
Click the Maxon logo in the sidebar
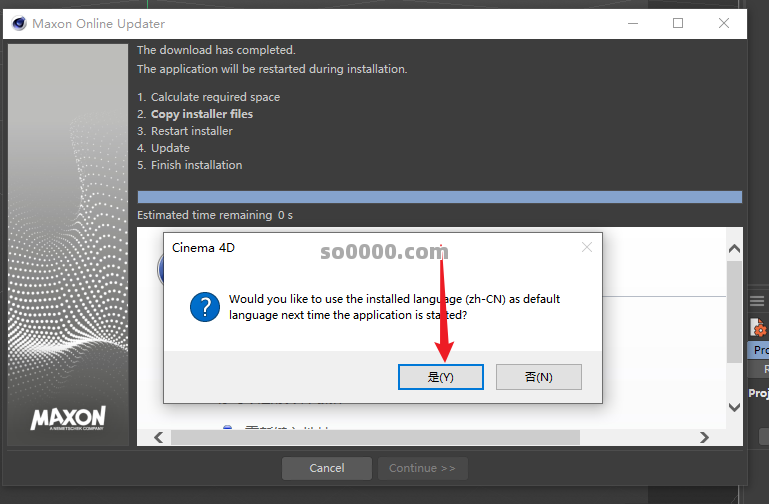tap(67, 418)
